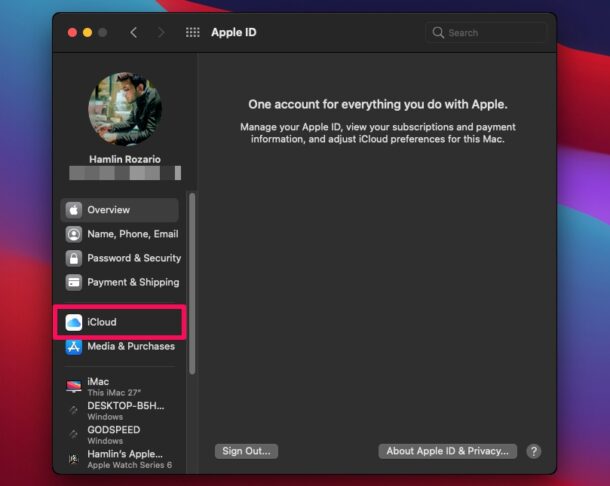Open help with the question mark button
This screenshot has width=610, height=486.
(534, 451)
